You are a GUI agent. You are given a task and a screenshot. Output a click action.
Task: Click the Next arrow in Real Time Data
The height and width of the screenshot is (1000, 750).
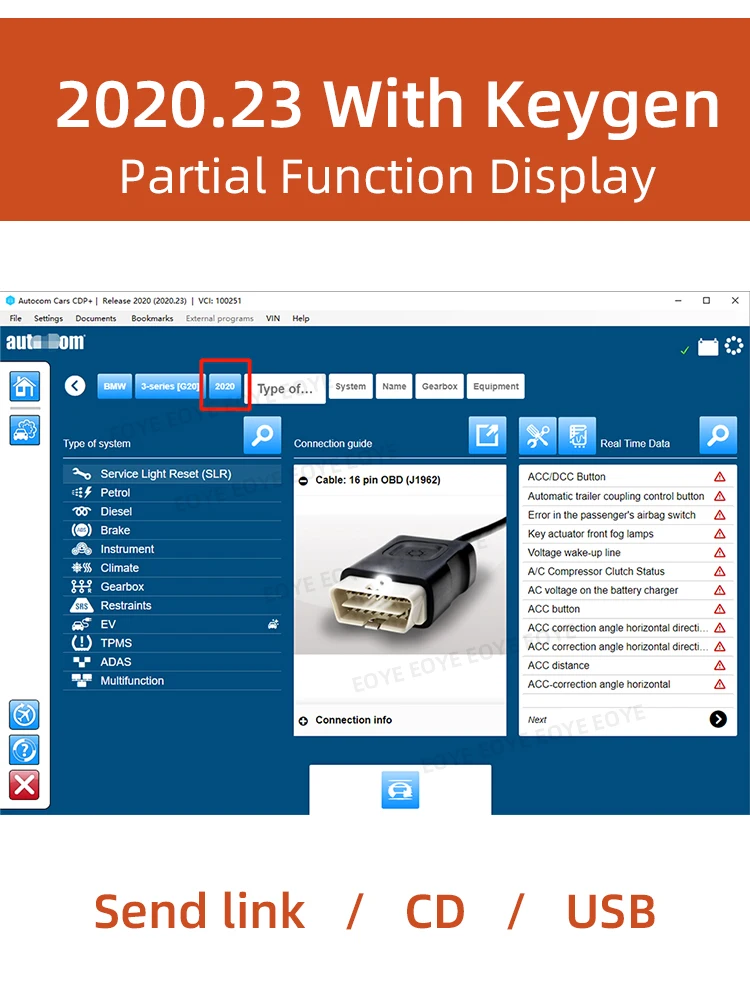pos(718,719)
